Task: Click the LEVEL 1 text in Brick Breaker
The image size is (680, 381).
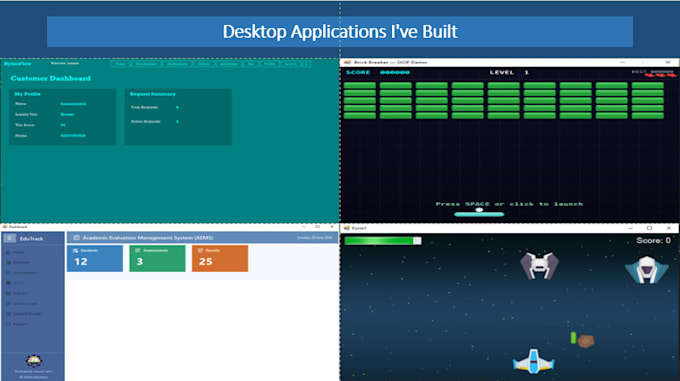Action: click(x=509, y=72)
